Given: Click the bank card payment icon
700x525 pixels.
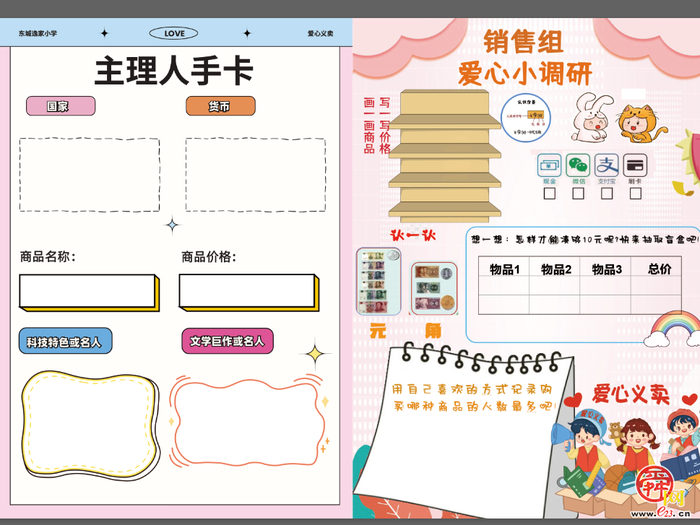Looking at the screenshot, I should click(636, 165).
